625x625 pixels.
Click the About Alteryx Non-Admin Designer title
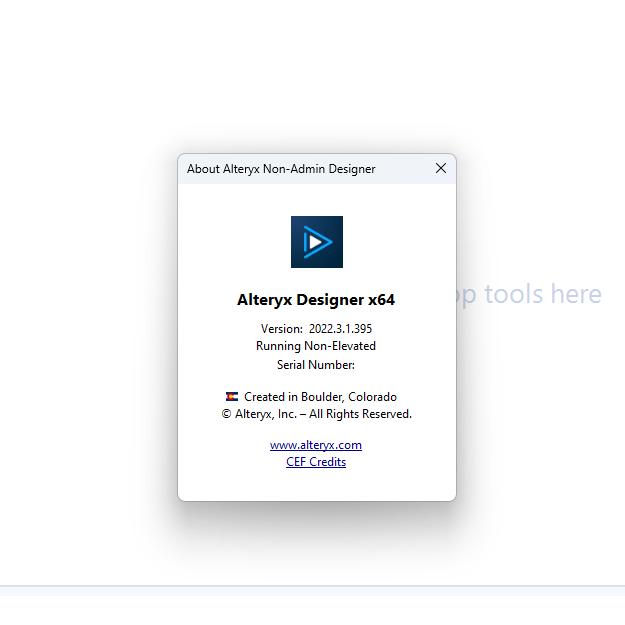tap(281, 169)
